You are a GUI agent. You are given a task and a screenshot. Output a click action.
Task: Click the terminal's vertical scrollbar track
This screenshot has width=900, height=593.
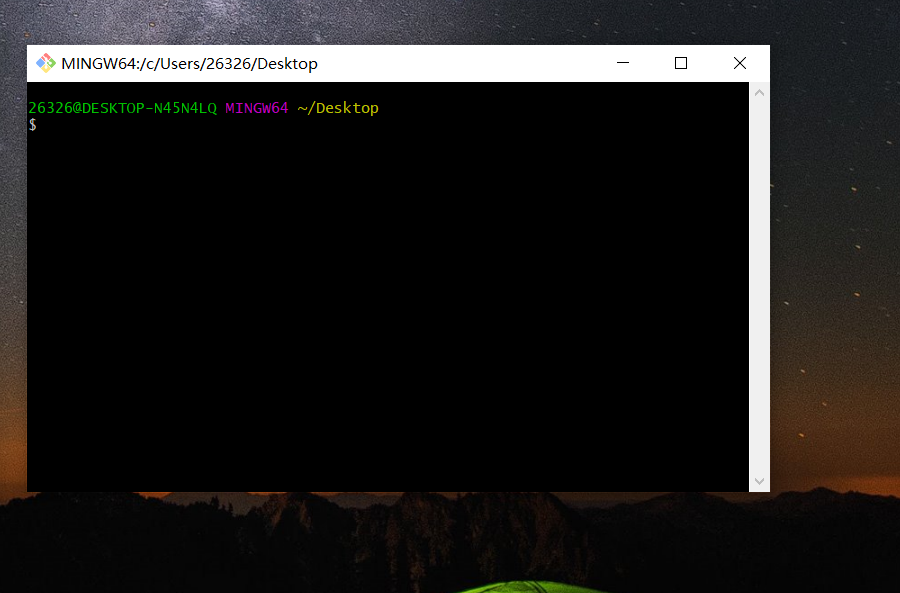click(x=759, y=287)
